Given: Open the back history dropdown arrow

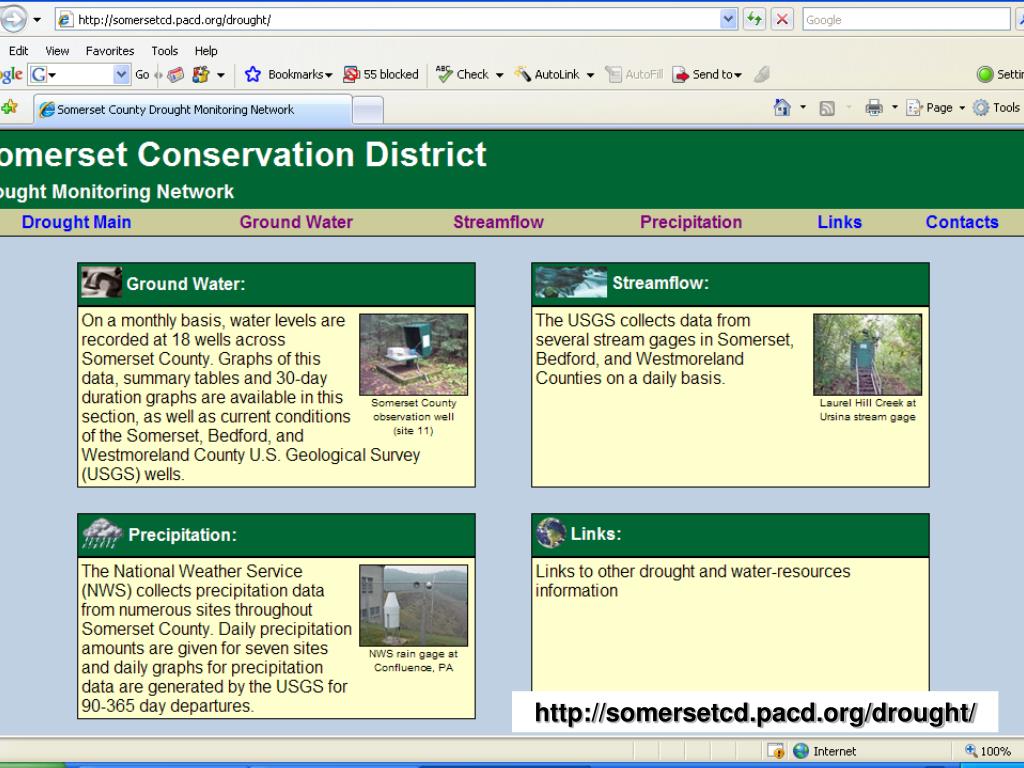Looking at the screenshot, I should click(37, 20).
